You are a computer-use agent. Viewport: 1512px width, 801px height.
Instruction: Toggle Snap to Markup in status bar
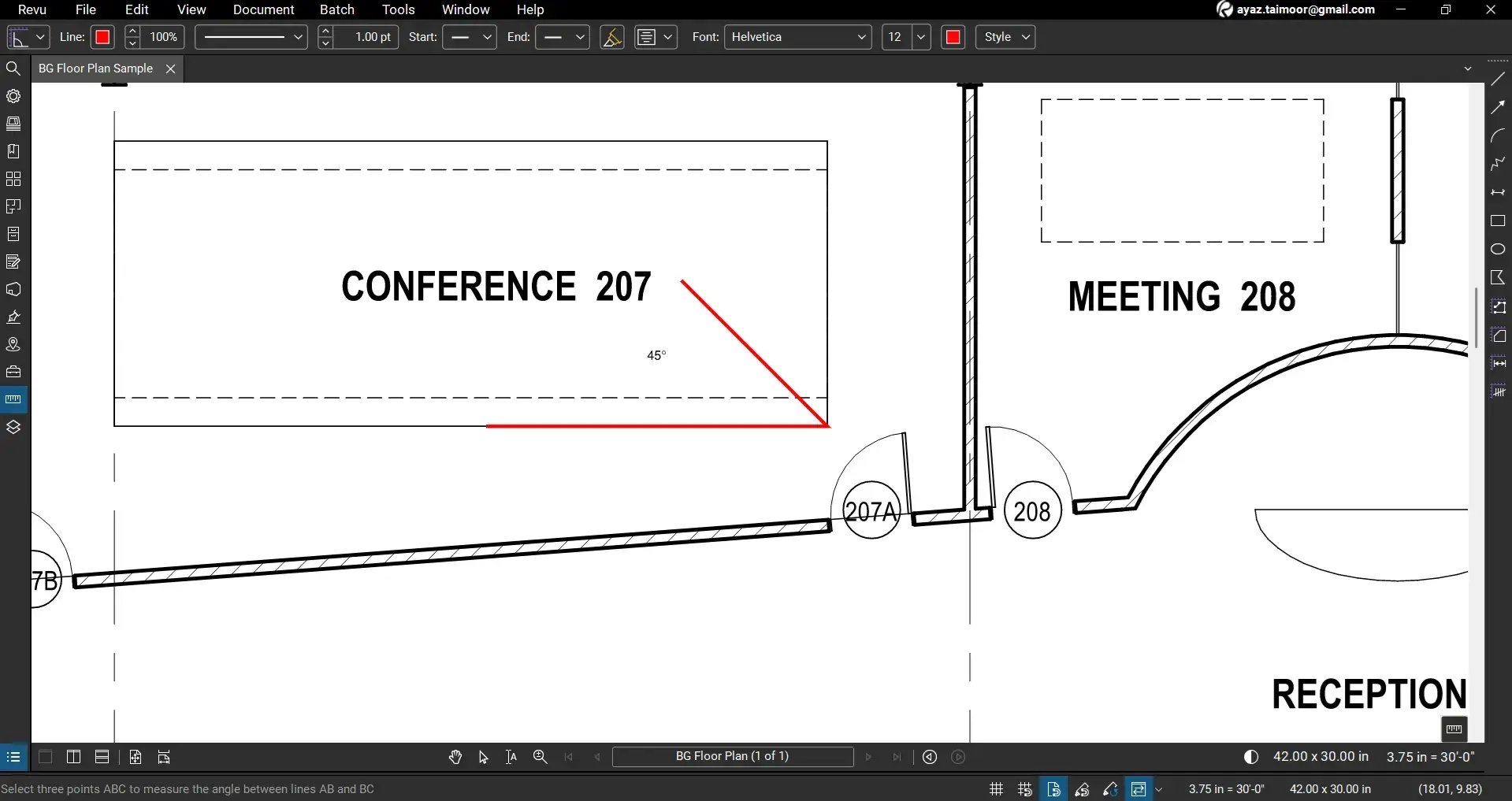1082,788
